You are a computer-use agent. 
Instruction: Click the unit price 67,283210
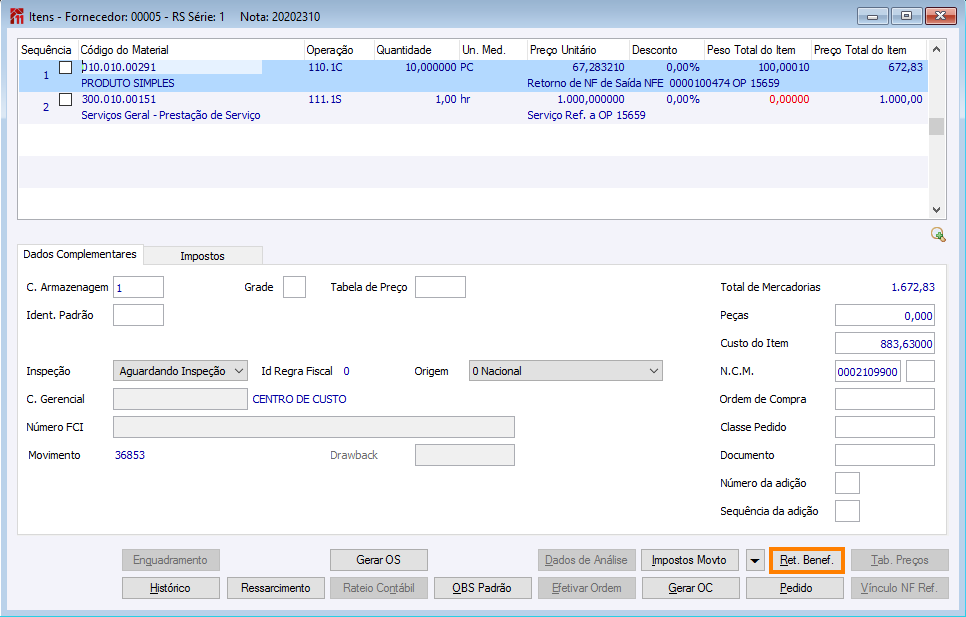pyautogui.click(x=598, y=67)
